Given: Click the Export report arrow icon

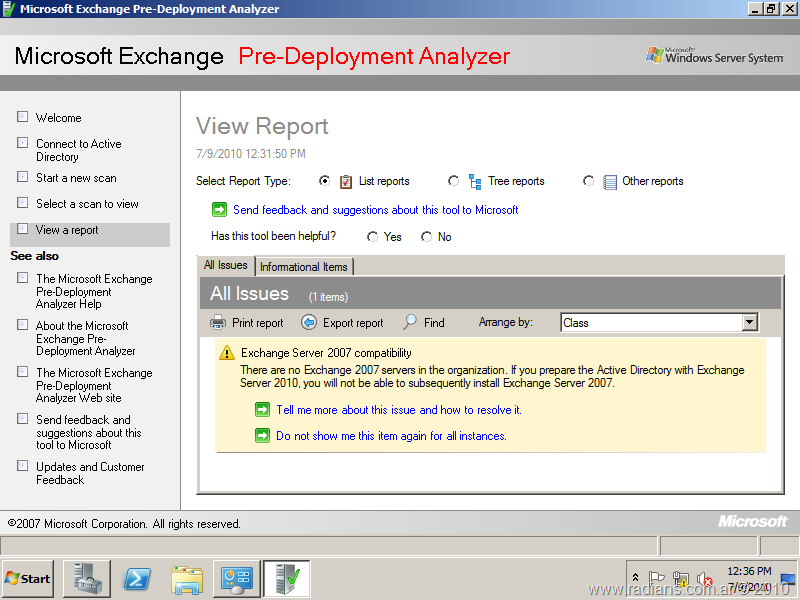Looking at the screenshot, I should click(309, 323).
